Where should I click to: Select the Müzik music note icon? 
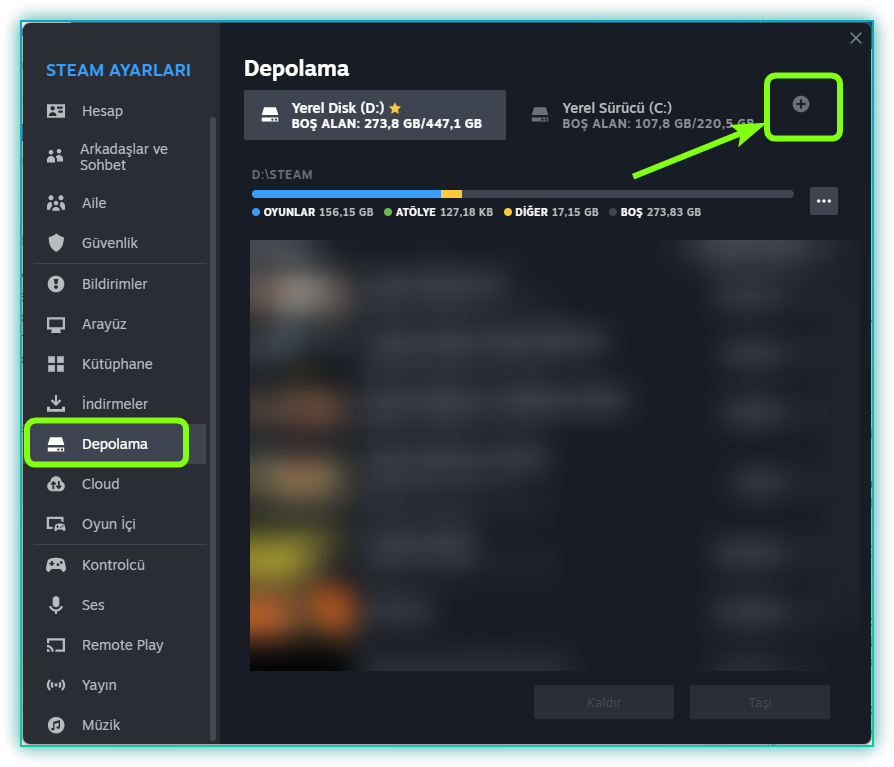[56, 725]
